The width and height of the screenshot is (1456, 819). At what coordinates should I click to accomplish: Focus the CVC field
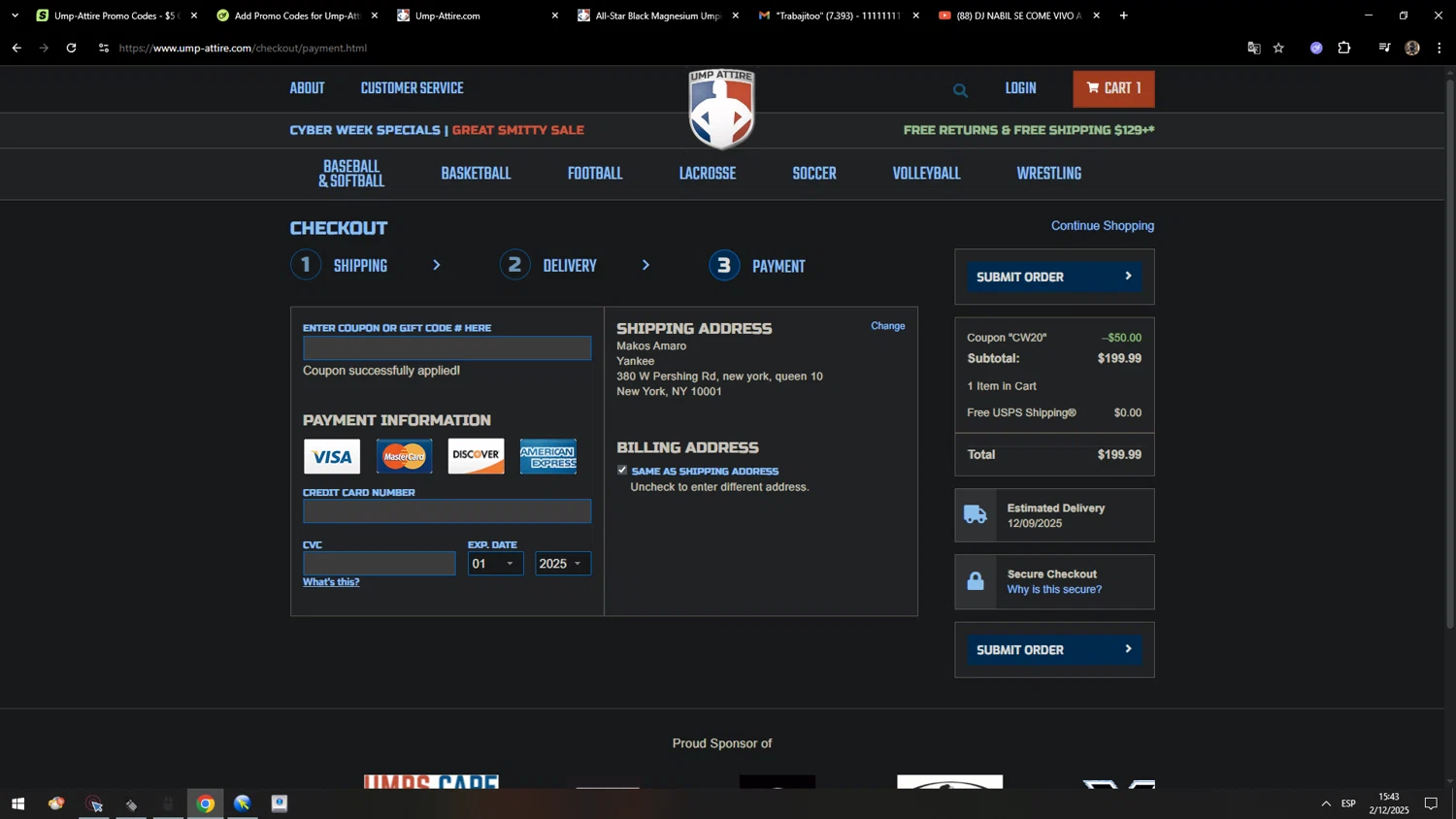(379, 564)
